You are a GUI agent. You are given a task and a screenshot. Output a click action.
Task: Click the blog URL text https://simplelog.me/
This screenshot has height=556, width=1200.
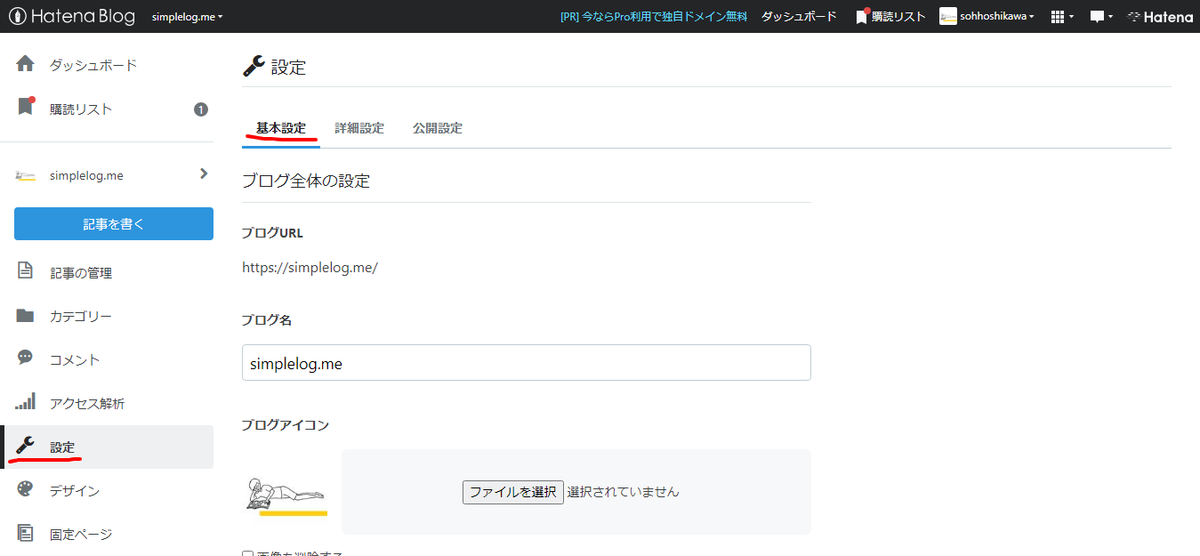click(x=310, y=268)
